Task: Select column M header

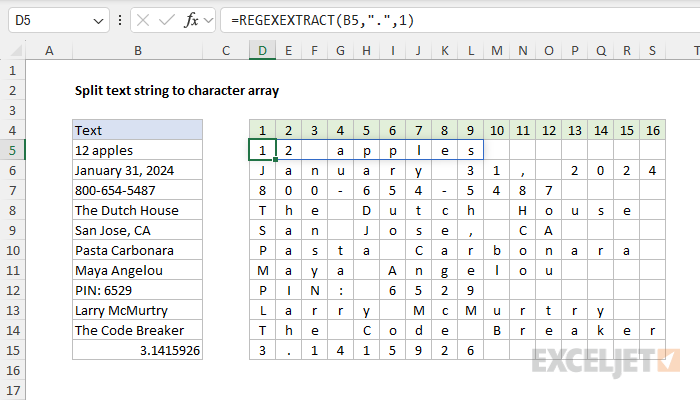Action: point(496,50)
